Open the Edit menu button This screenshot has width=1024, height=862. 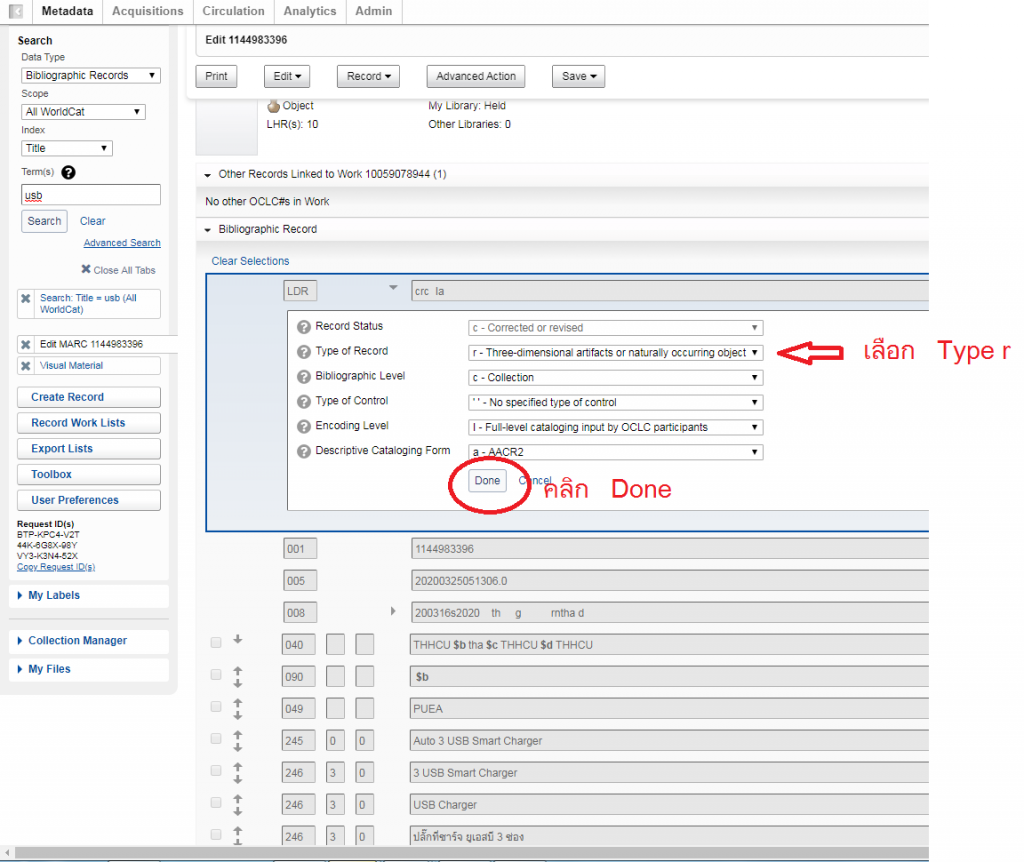[x=287, y=76]
